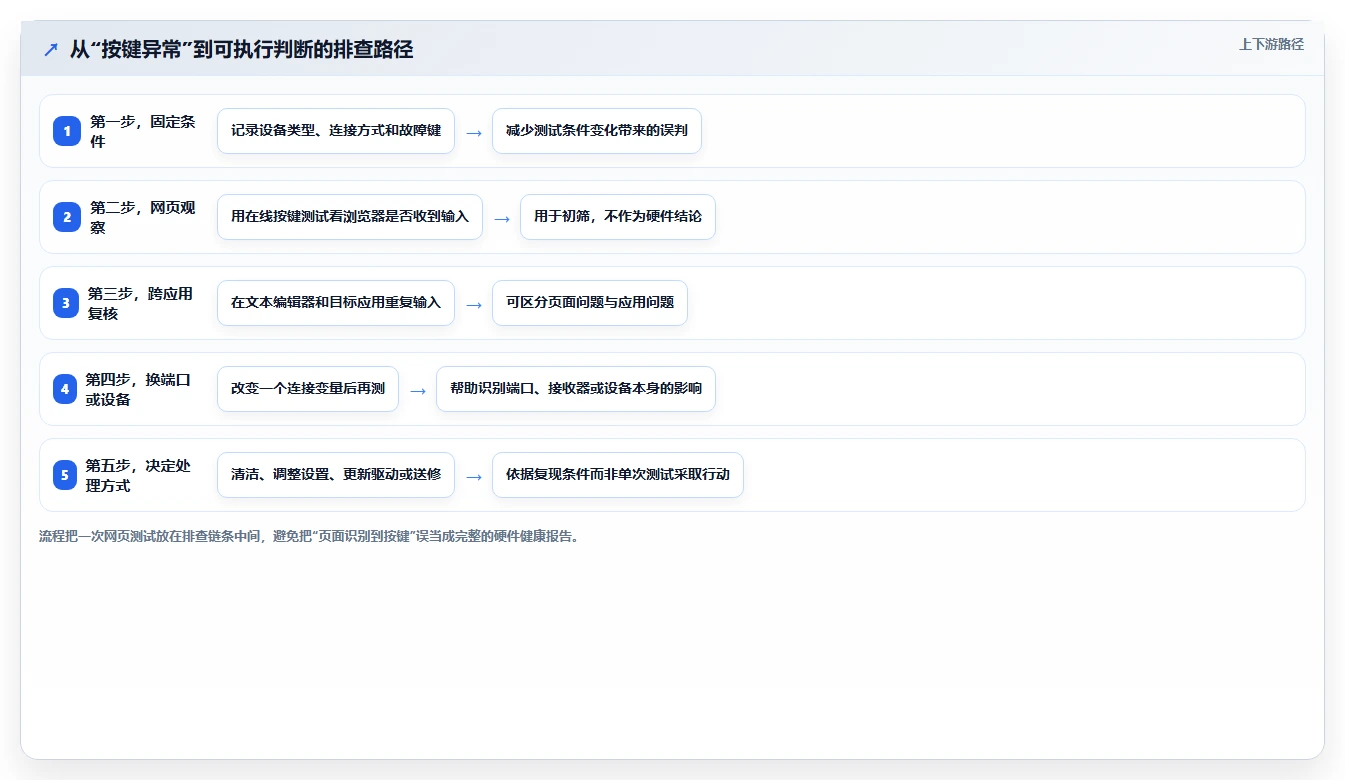Click the heading '从“按键异常”到可执行判断的排查路径'
This screenshot has width=1345, height=780.
pos(241,49)
